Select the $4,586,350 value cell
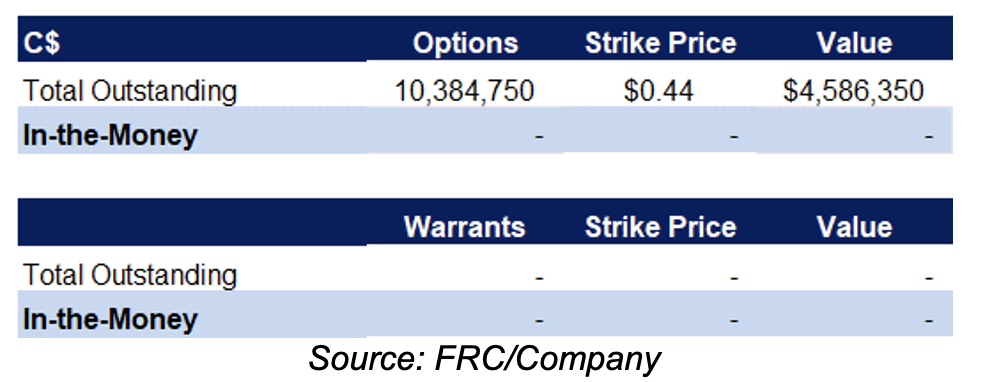 pyautogui.click(x=853, y=92)
